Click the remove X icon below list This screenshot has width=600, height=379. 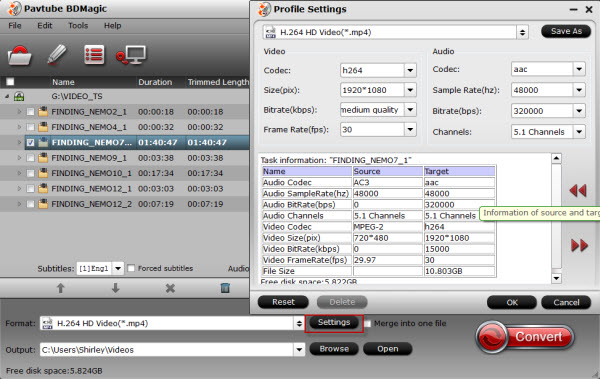pyautogui.click(x=170, y=288)
